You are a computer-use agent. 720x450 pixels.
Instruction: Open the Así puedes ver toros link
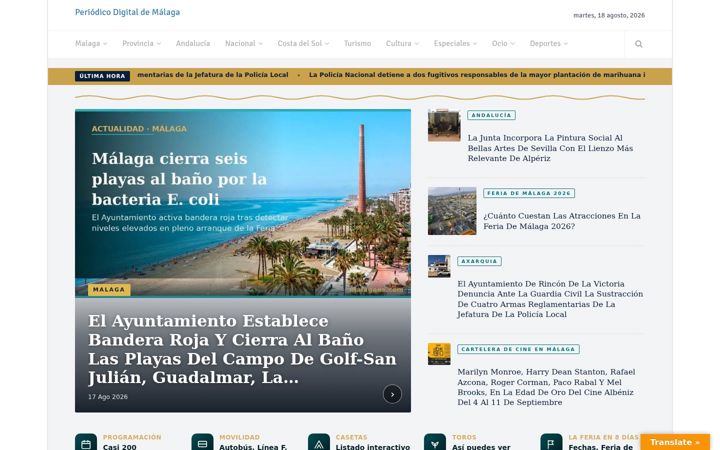pos(481,447)
